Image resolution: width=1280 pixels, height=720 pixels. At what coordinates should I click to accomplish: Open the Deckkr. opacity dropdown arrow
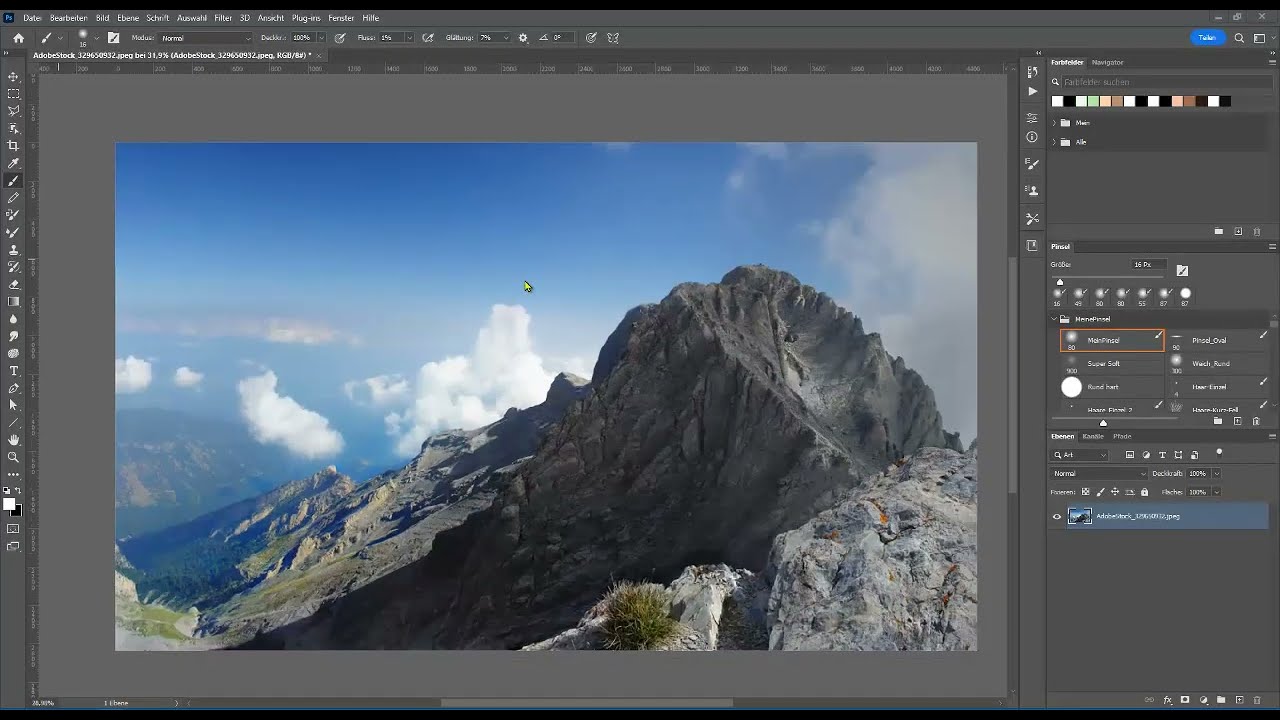pyautogui.click(x=321, y=38)
